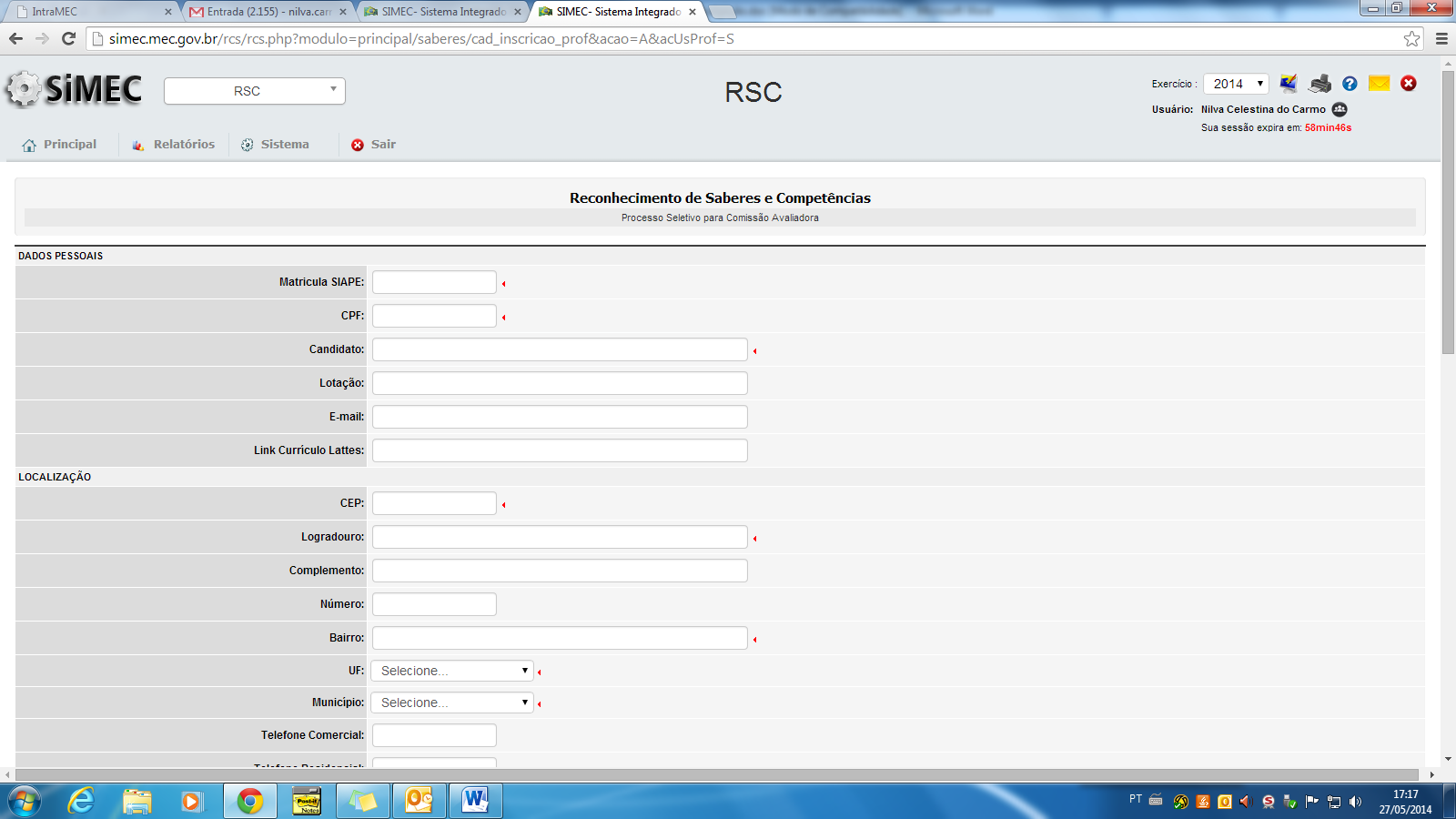Click the Safely Remove Hardware tray icon
Screen dimensions: 1456x819
click(x=1289, y=802)
